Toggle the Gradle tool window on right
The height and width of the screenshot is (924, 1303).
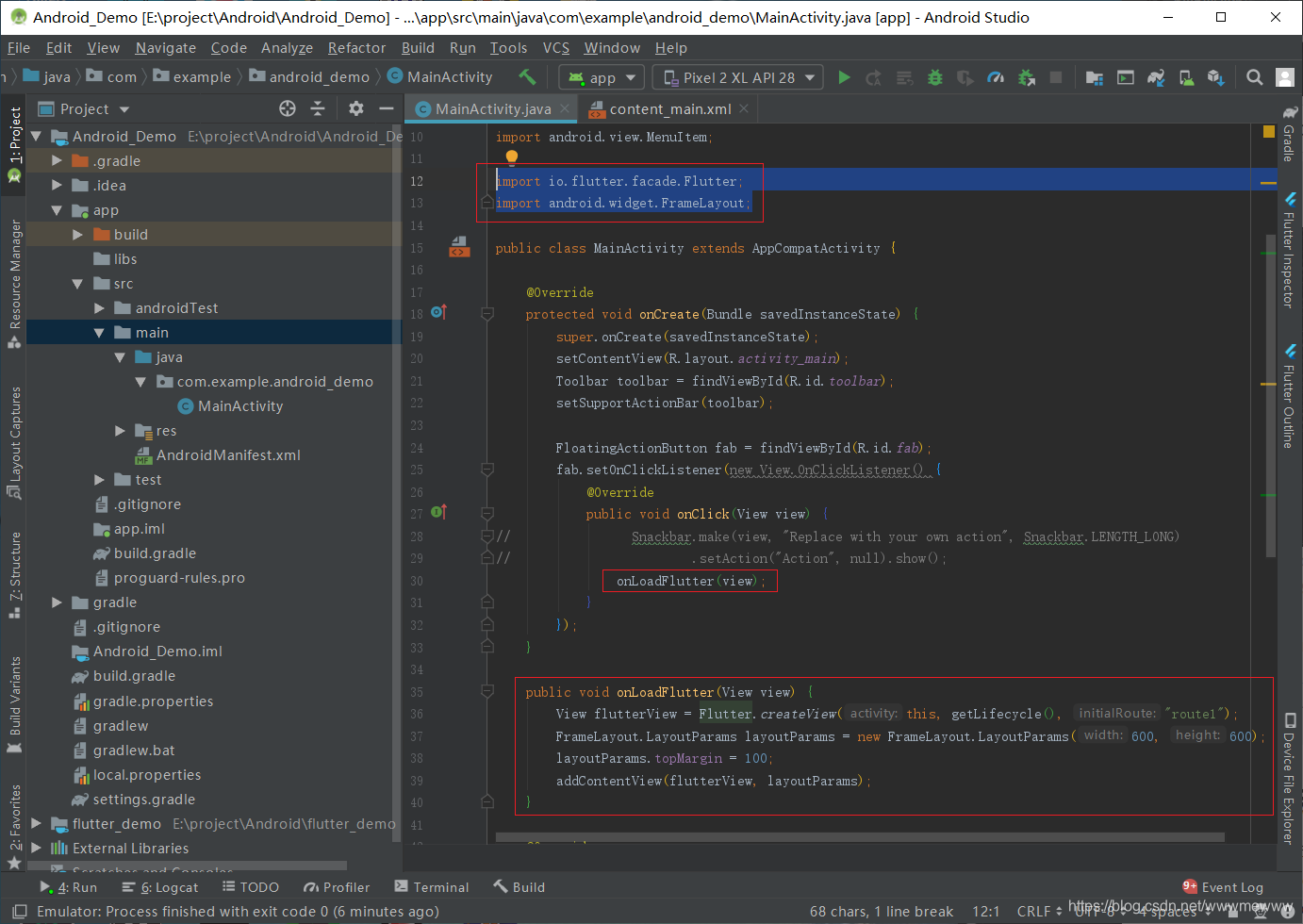(x=1289, y=134)
